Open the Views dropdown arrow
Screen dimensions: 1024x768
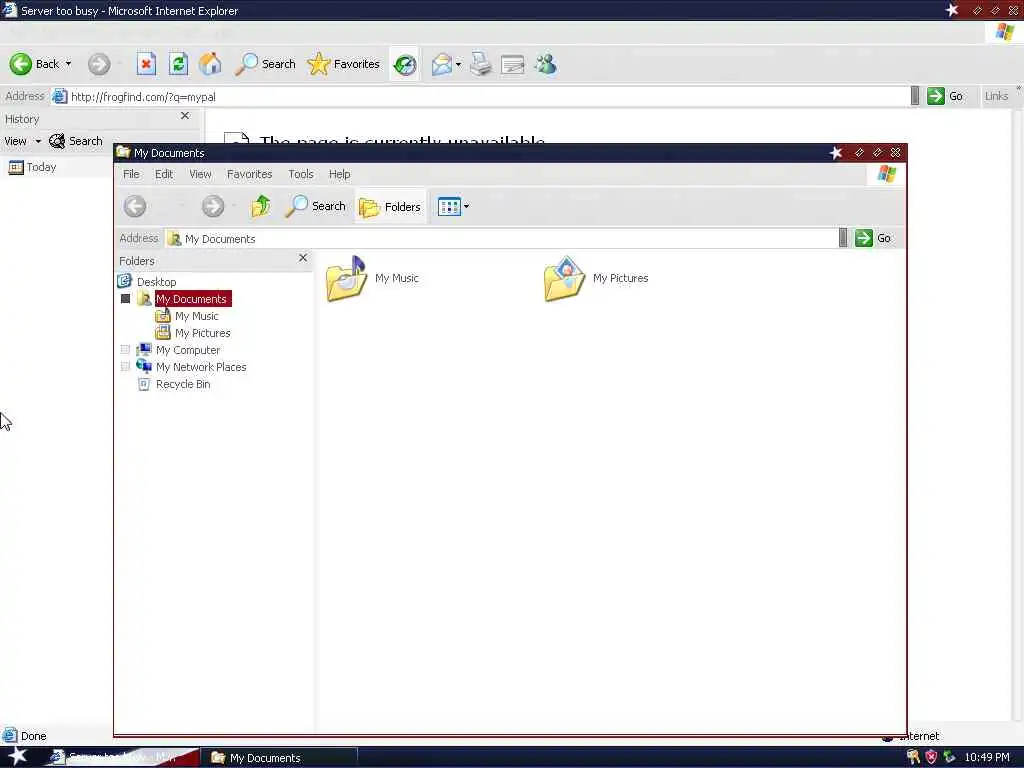coord(466,206)
